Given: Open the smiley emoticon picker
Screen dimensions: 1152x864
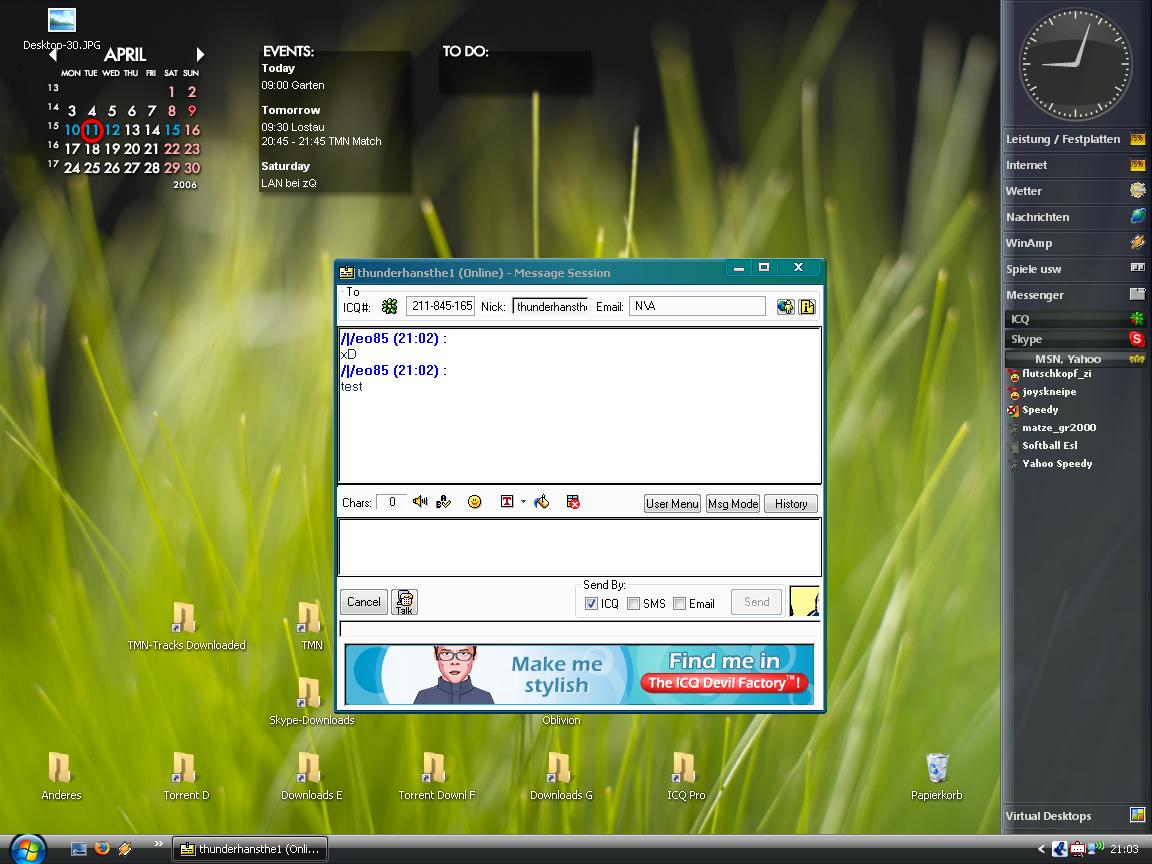Looking at the screenshot, I should tap(475, 502).
